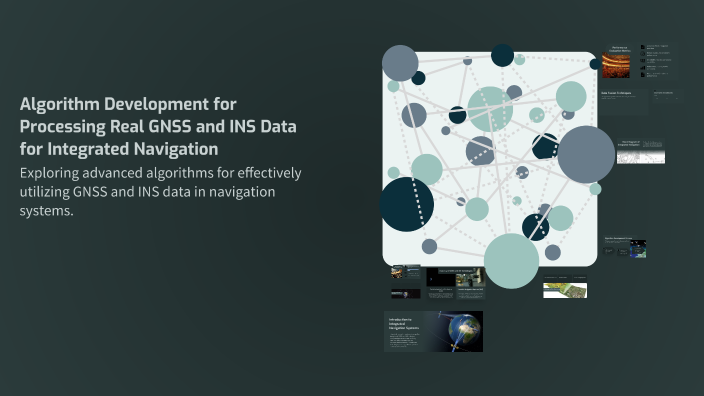Open the Introduction to Integrated Navigation Systems slide
Viewport: 704px width, 396px height.
point(433,331)
